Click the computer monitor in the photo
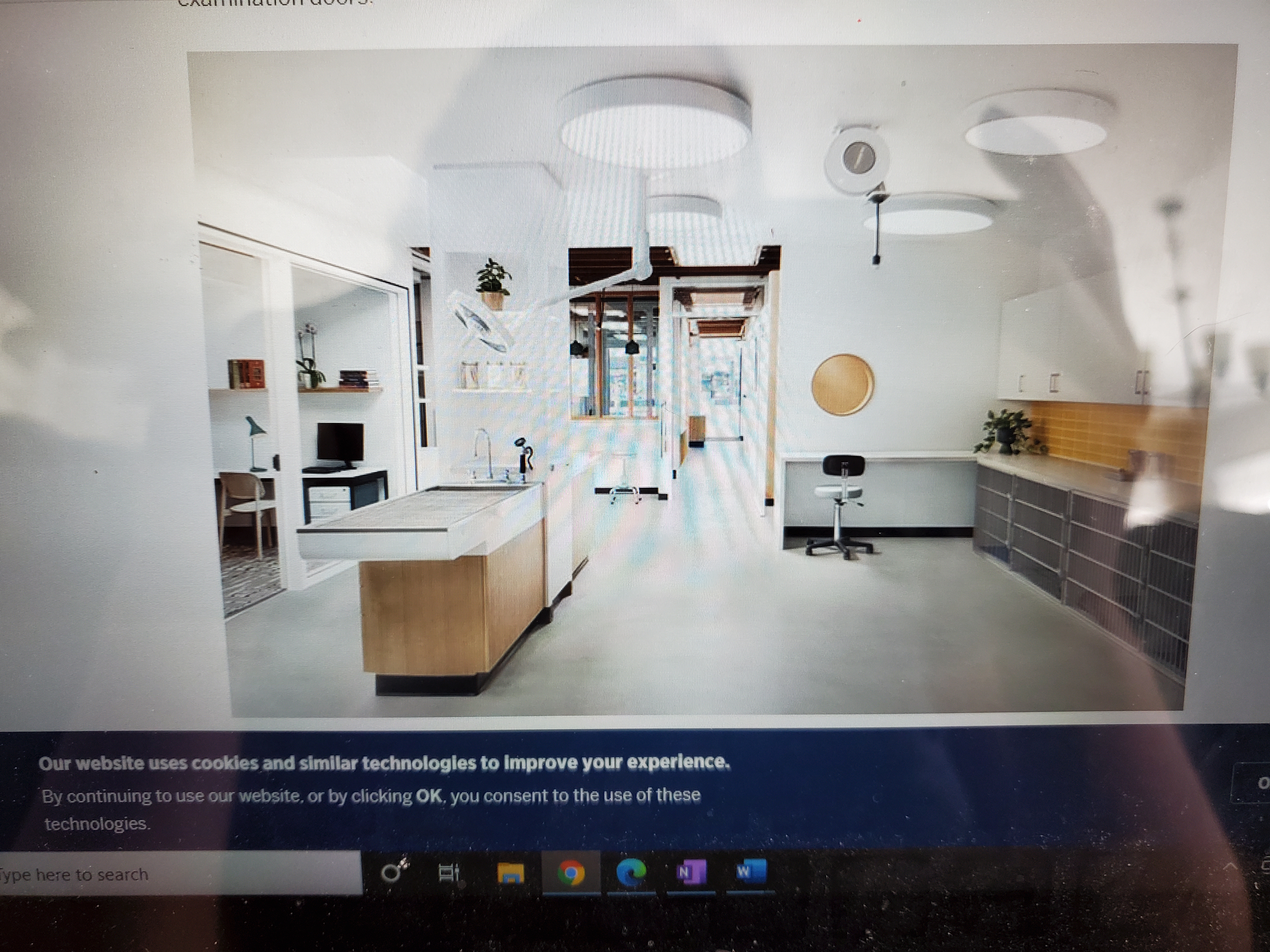The height and width of the screenshot is (952, 1270). tap(340, 442)
